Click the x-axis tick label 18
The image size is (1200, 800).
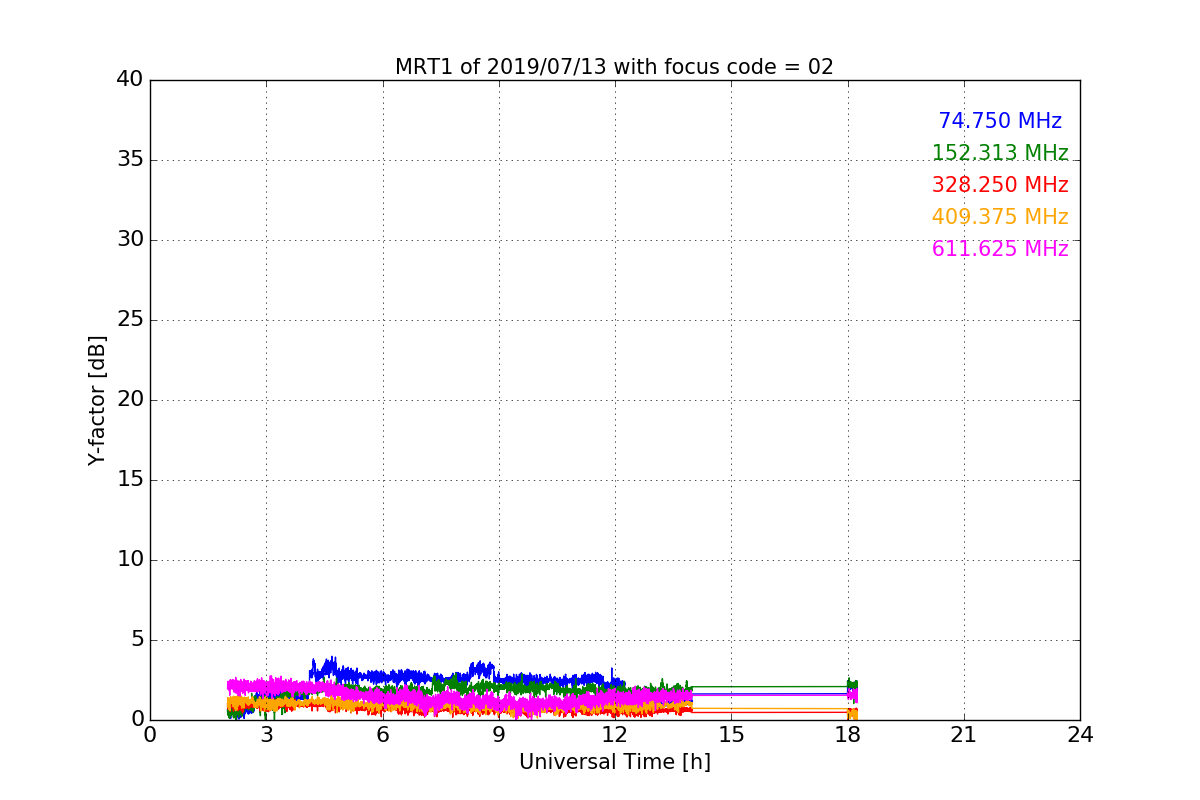[848, 735]
